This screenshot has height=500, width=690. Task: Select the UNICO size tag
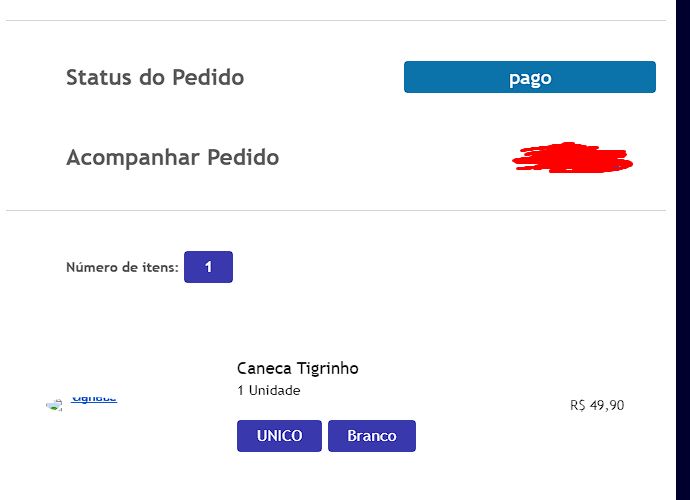[x=279, y=436]
